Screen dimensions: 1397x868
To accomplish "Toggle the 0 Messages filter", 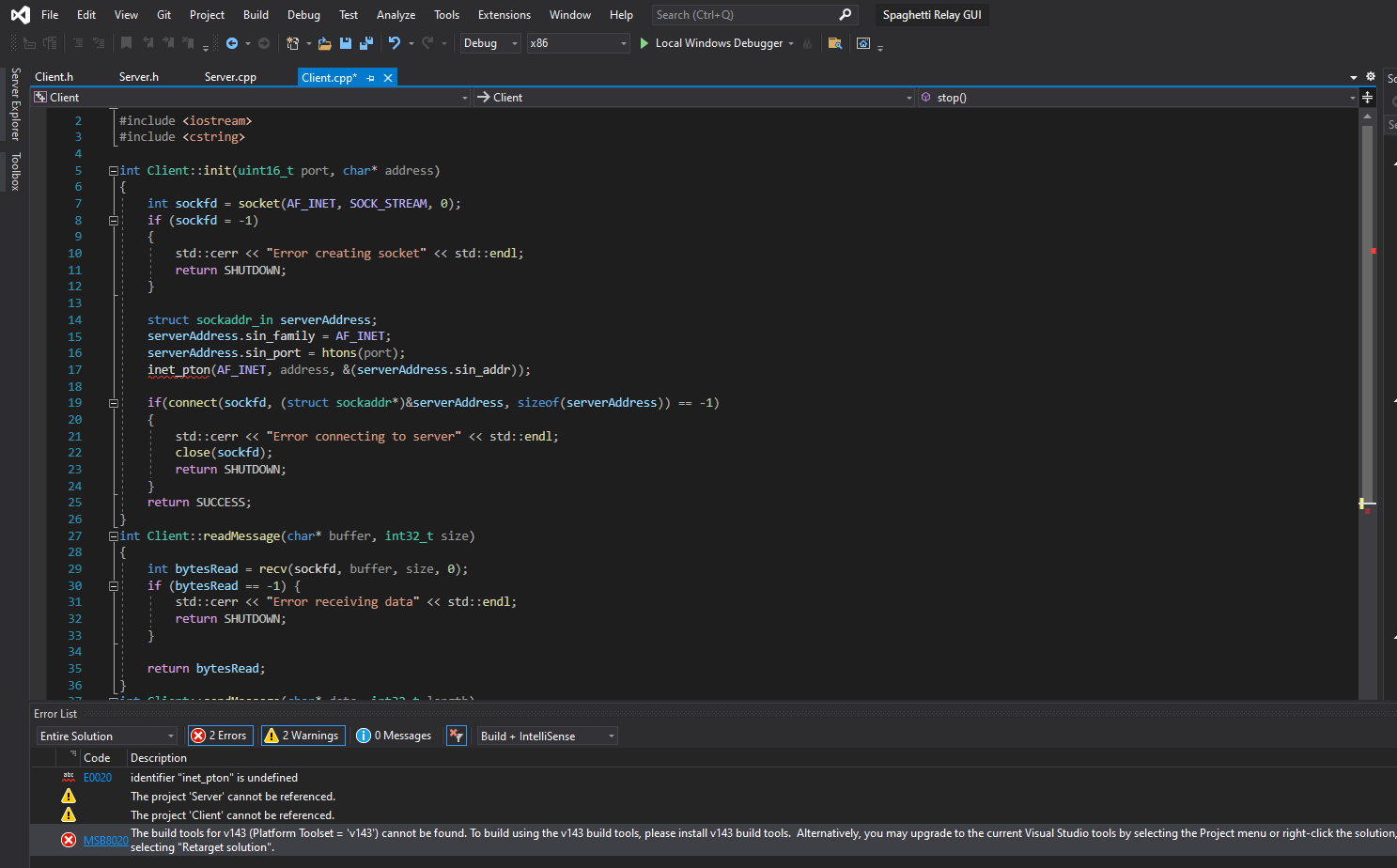I will click(x=395, y=736).
